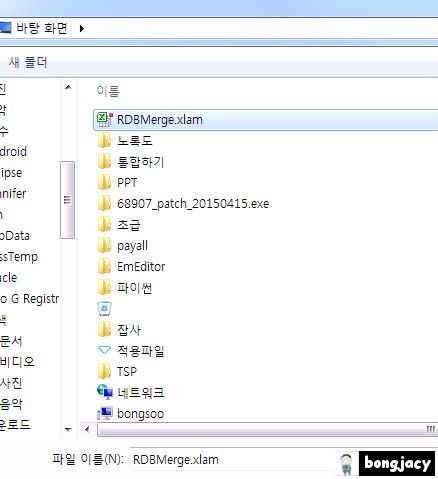Select the bongsoo item name
Screen dimensions: 438x479
140,414
